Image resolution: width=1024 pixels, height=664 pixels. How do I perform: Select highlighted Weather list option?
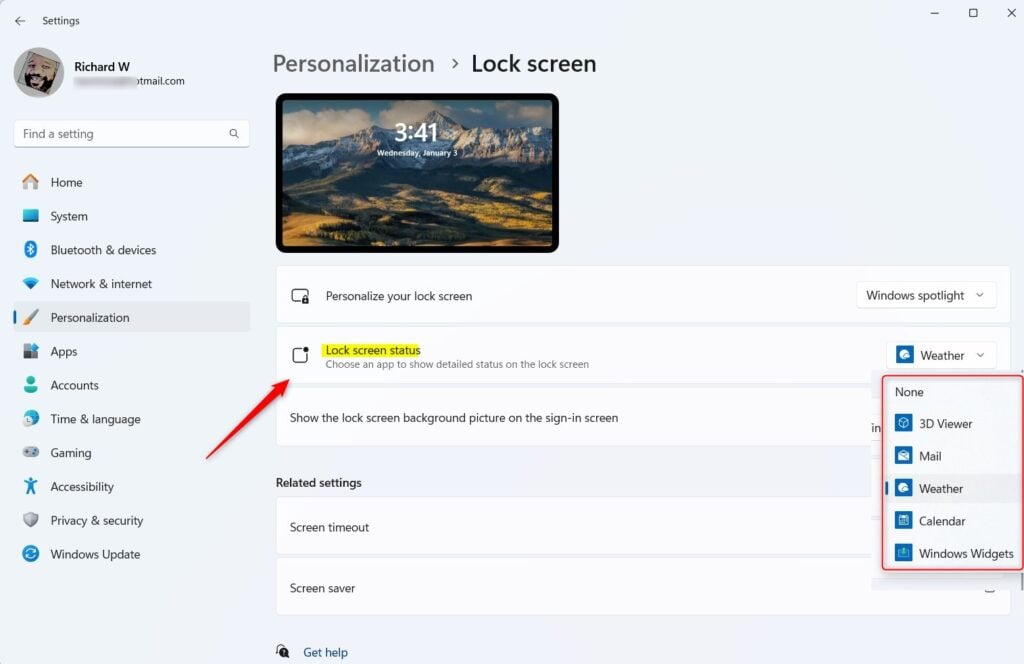(953, 488)
